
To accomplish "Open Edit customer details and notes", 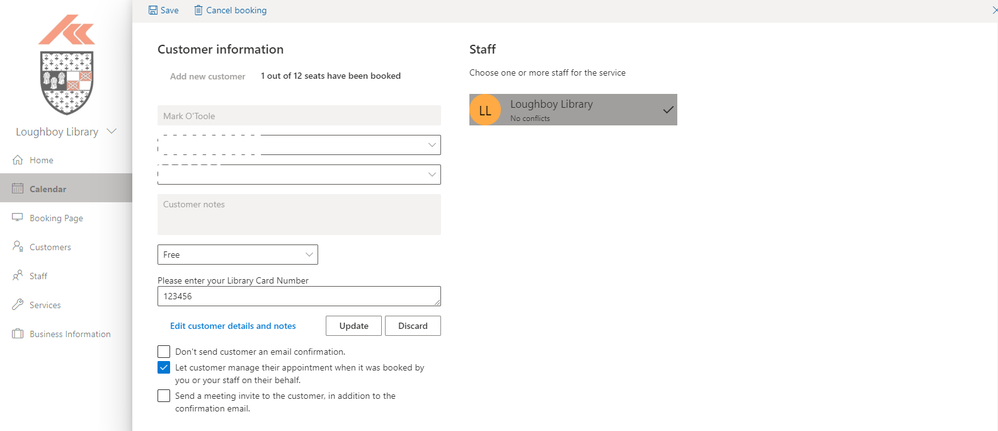I will (233, 326).
